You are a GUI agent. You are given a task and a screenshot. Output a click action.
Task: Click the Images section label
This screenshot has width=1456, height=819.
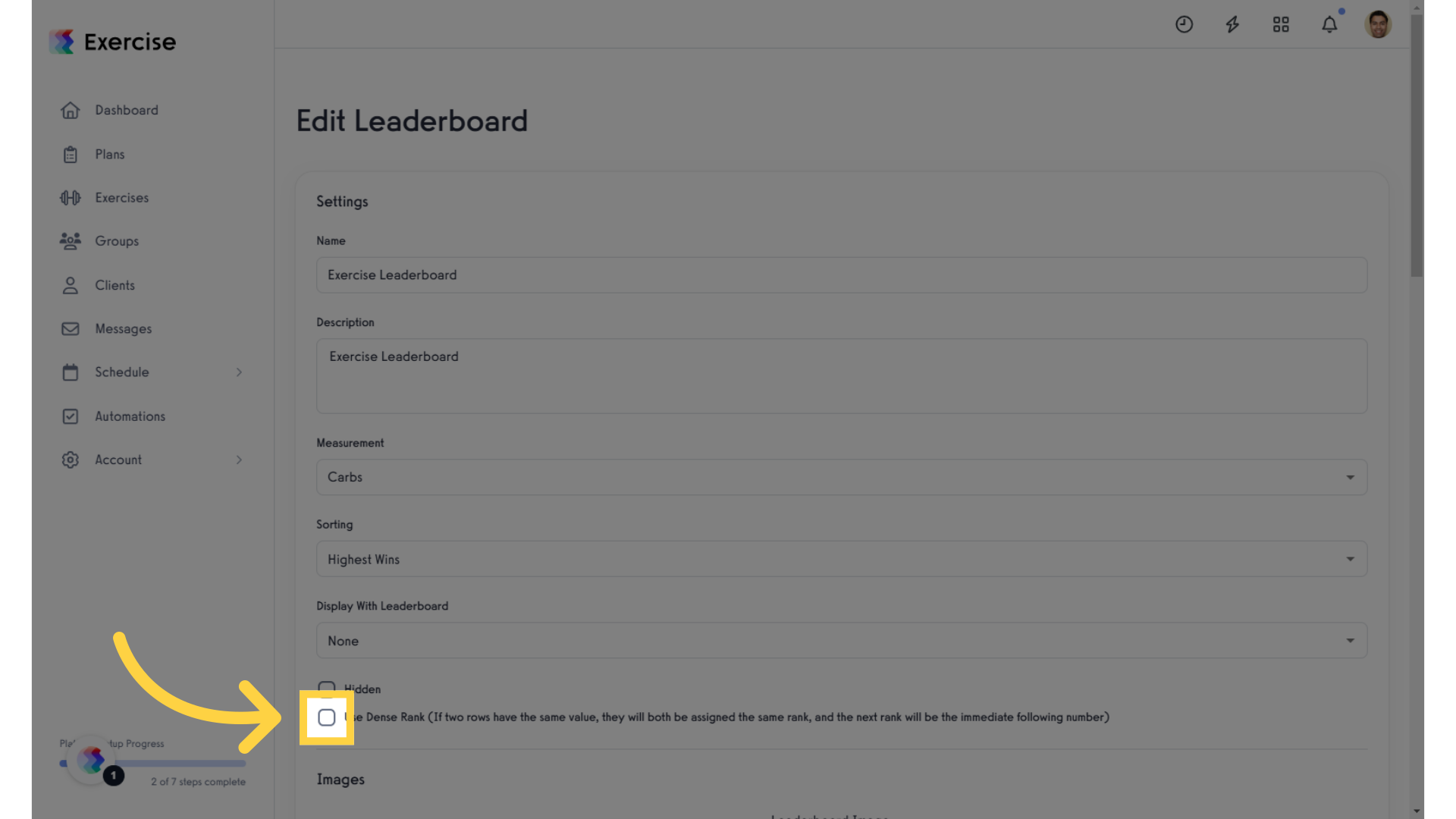[x=340, y=779]
